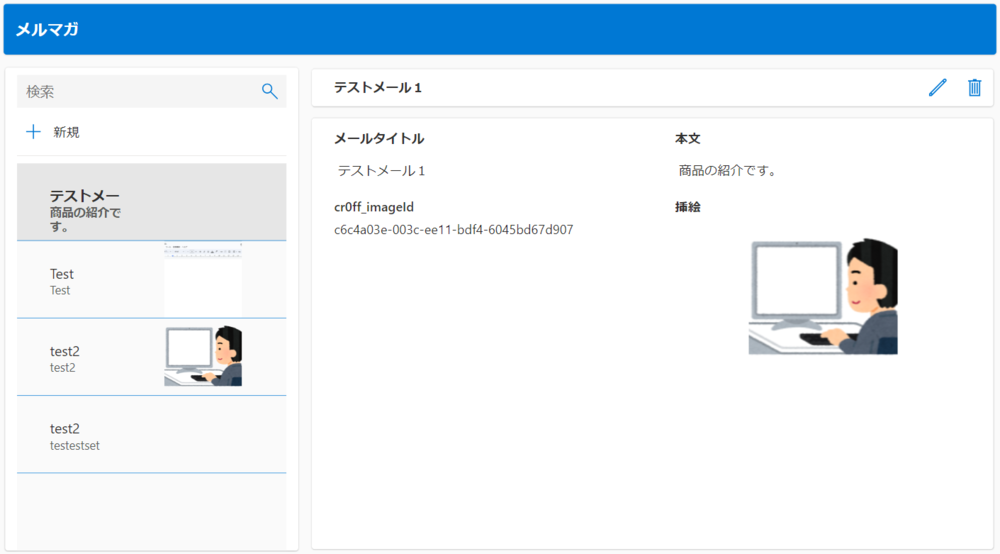Viewport: 1000px width, 554px height.
Task: Click the 挿絵 field label
Action: [688, 207]
